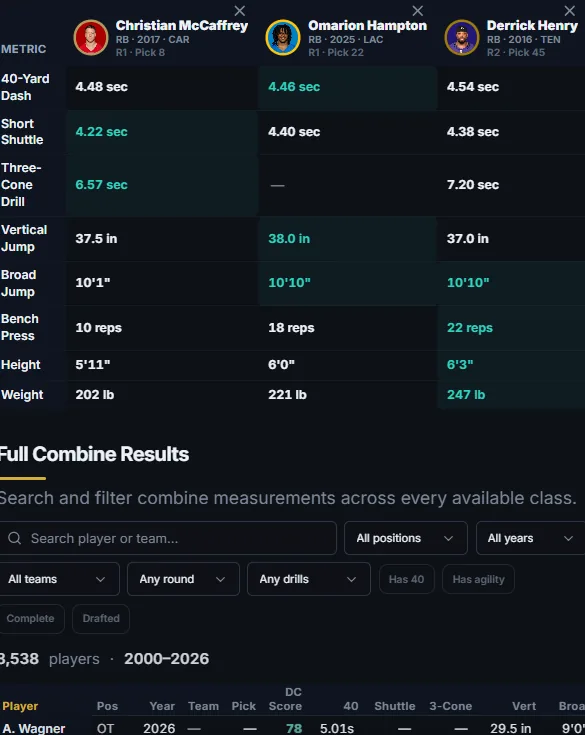Image resolution: width=585 pixels, height=735 pixels.
Task: Click the 78 DC Score for A. Wagner
Action: tap(294, 728)
